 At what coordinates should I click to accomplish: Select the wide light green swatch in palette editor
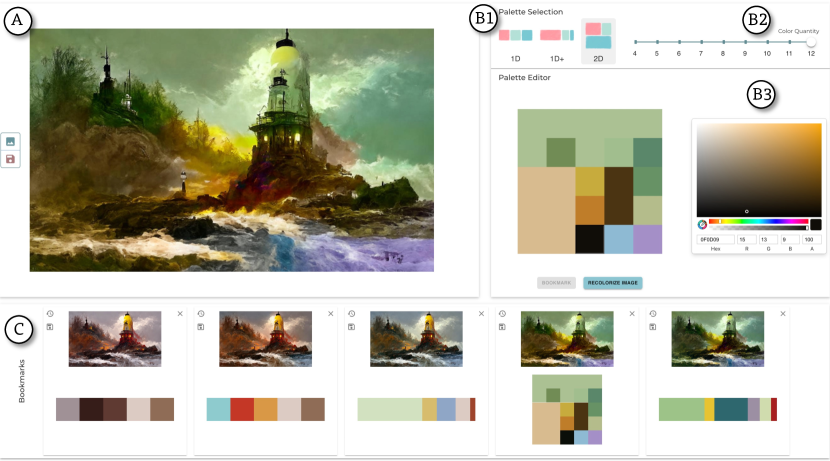[x=590, y=123]
